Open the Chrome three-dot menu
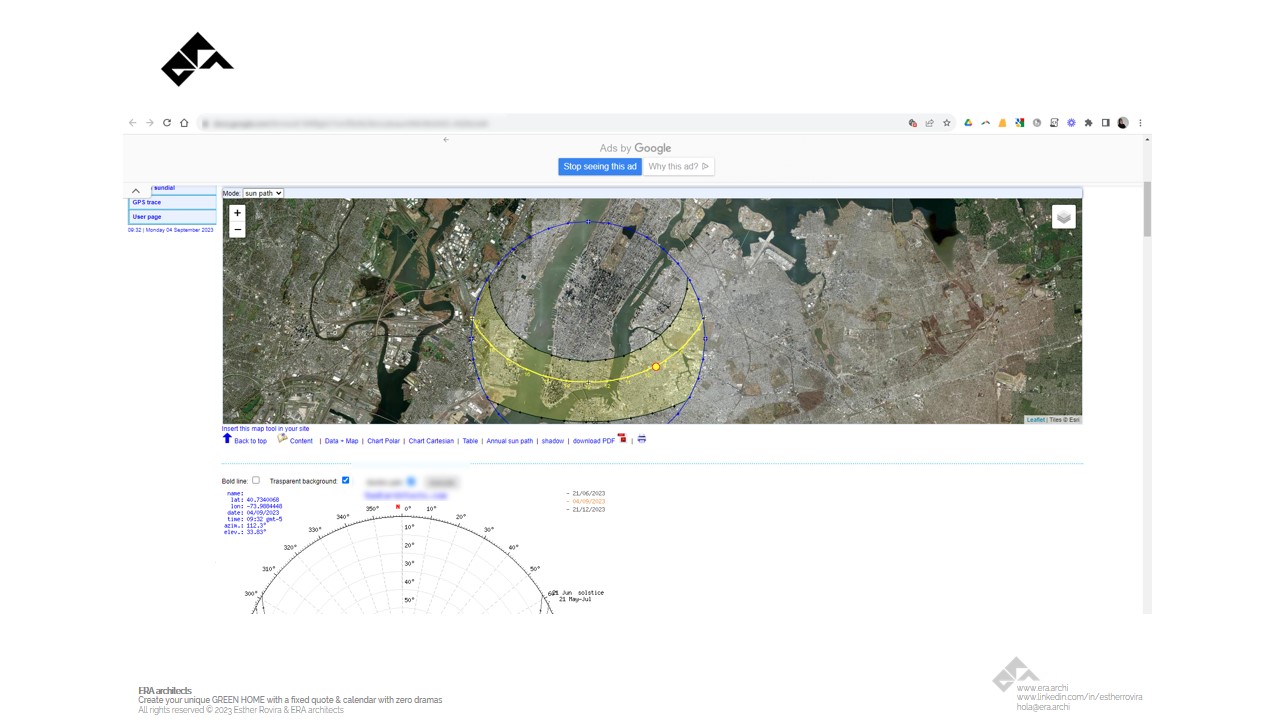The image size is (1280, 720). click(x=1140, y=123)
